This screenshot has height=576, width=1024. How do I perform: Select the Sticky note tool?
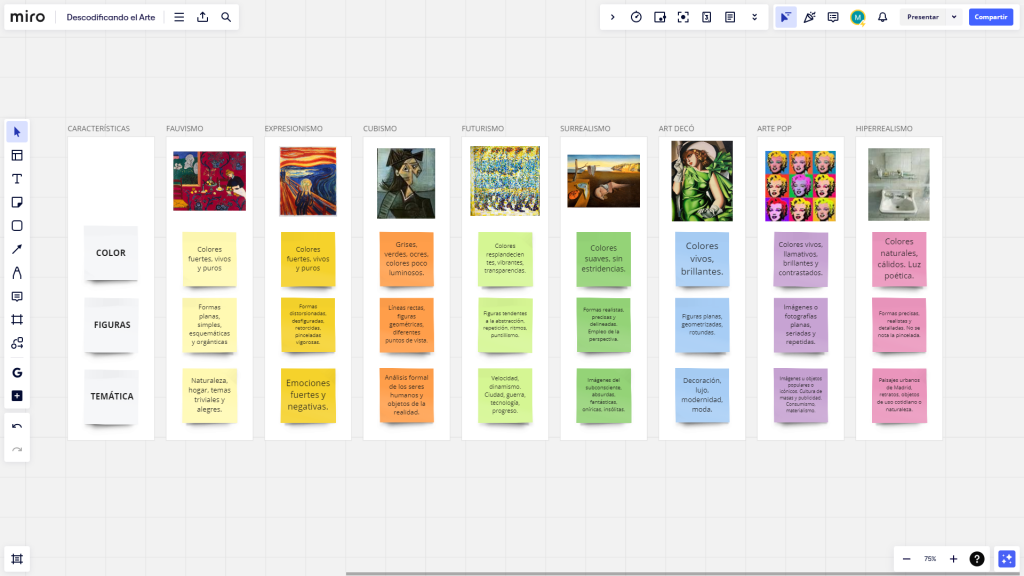[17, 202]
